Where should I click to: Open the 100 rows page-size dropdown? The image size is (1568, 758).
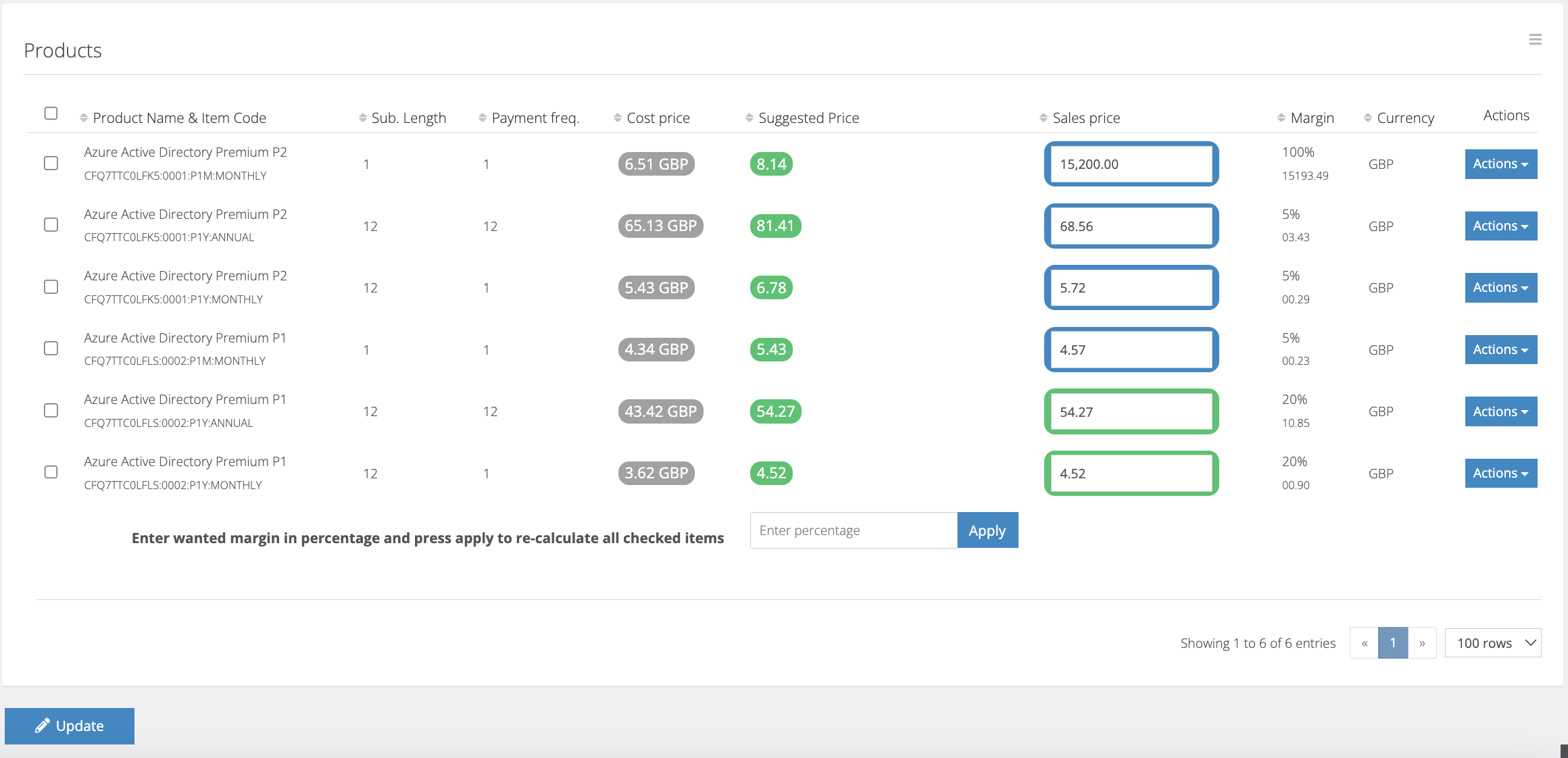[x=1492, y=642]
